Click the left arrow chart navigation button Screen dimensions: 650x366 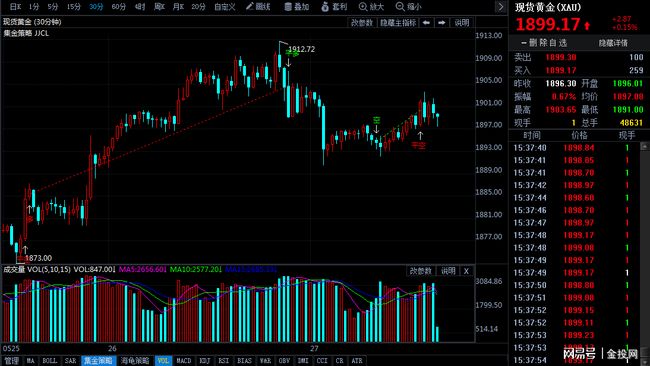click(x=426, y=22)
